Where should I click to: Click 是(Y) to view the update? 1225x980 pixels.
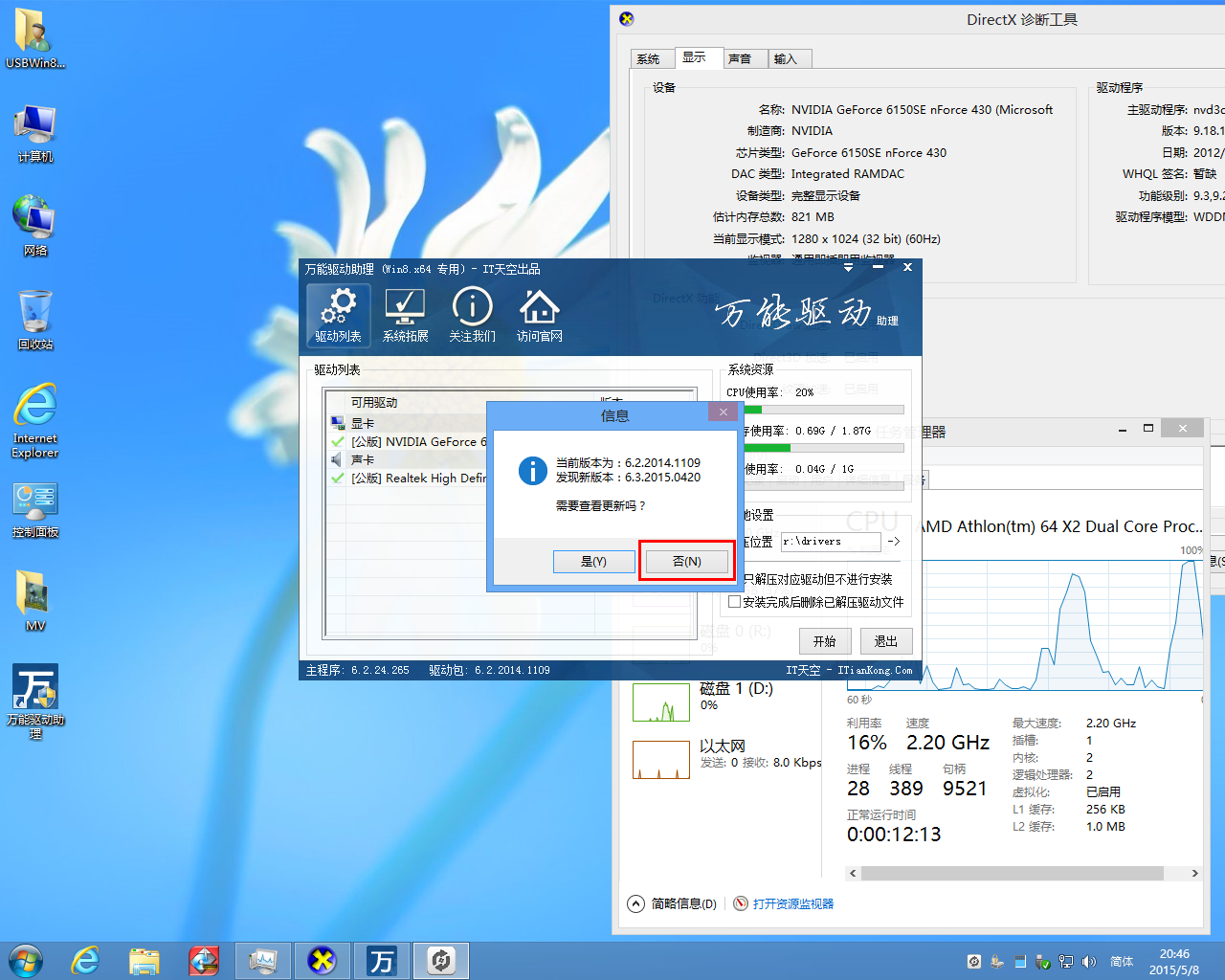(593, 561)
